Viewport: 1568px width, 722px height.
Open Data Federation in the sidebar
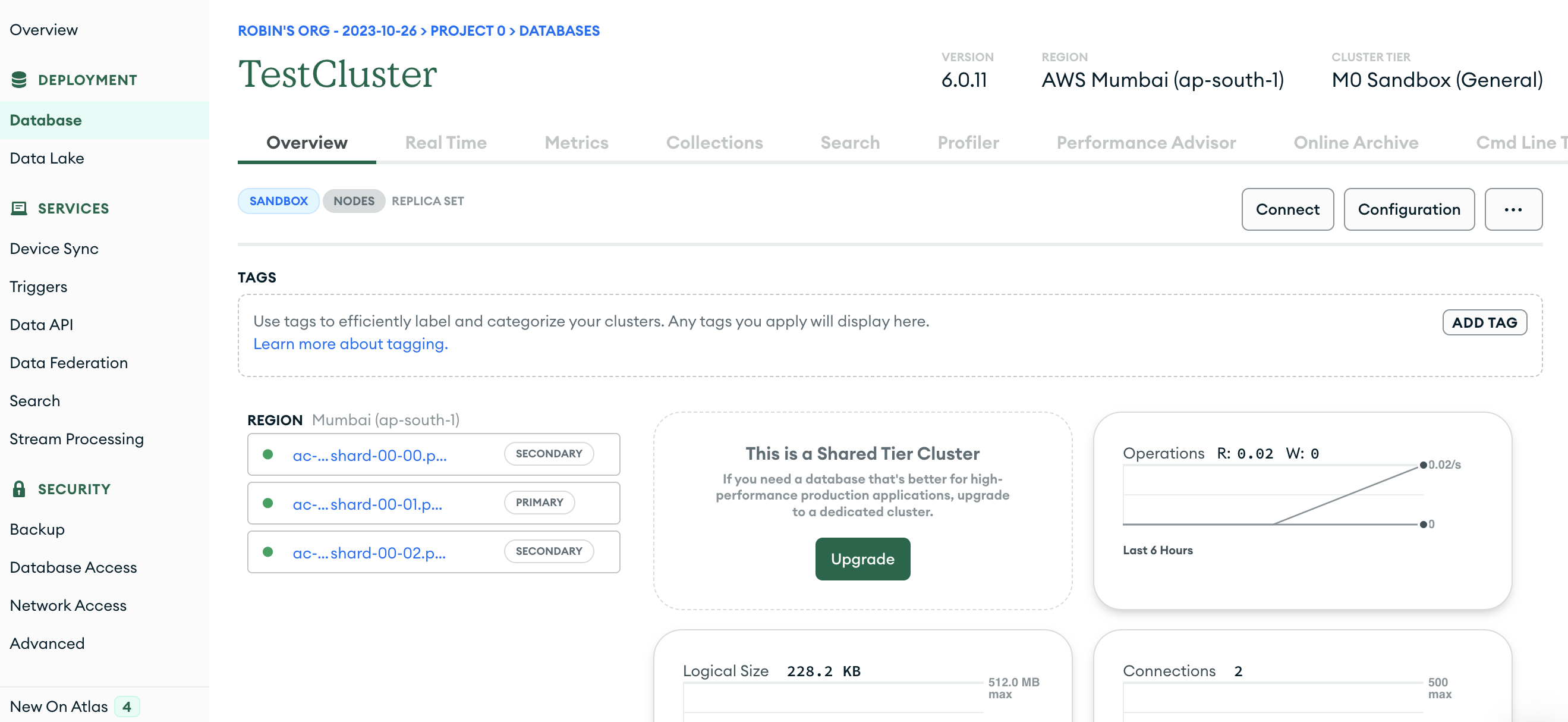69,363
